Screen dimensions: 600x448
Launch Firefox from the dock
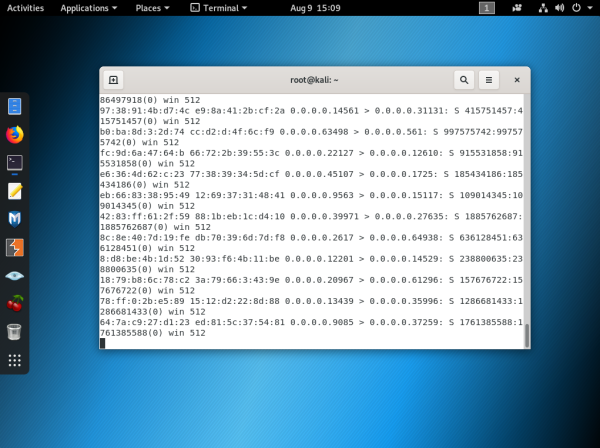click(x=14, y=134)
